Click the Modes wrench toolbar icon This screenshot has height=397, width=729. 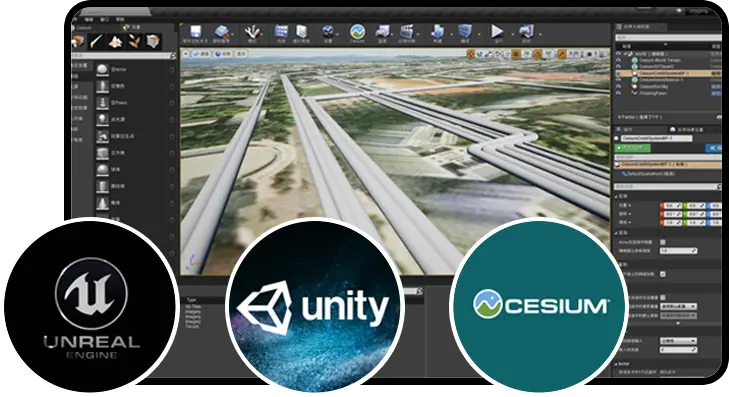(252, 33)
